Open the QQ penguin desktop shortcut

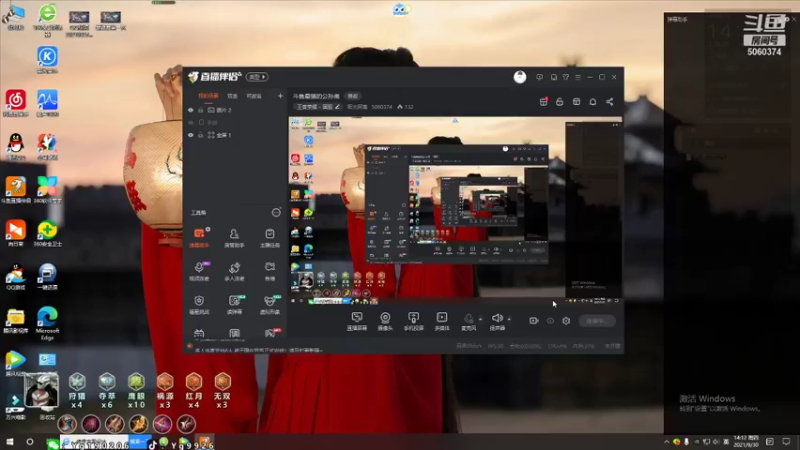tap(15, 146)
